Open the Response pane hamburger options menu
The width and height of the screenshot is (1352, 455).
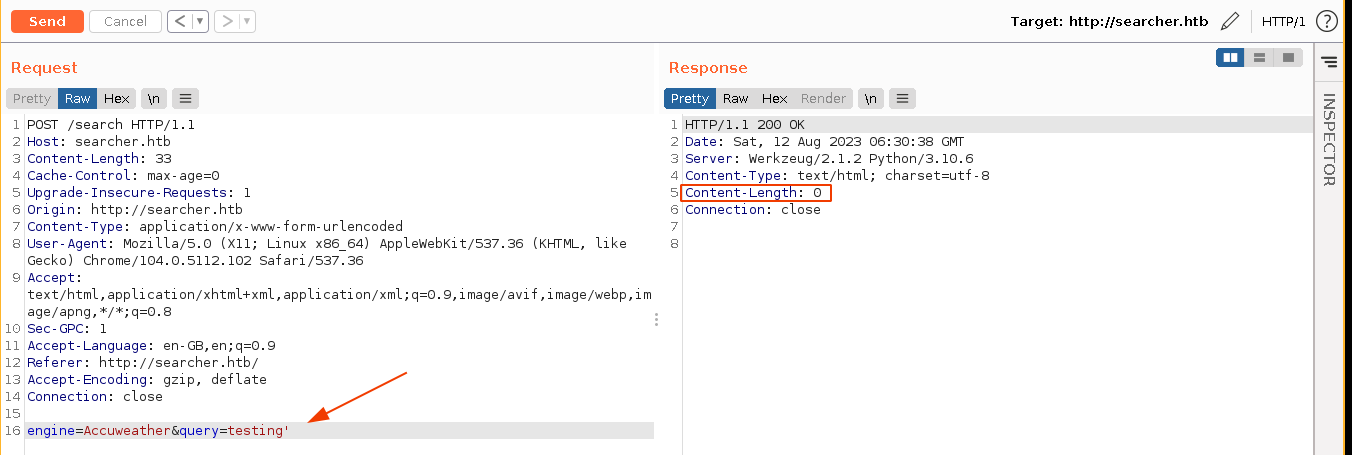[902, 98]
